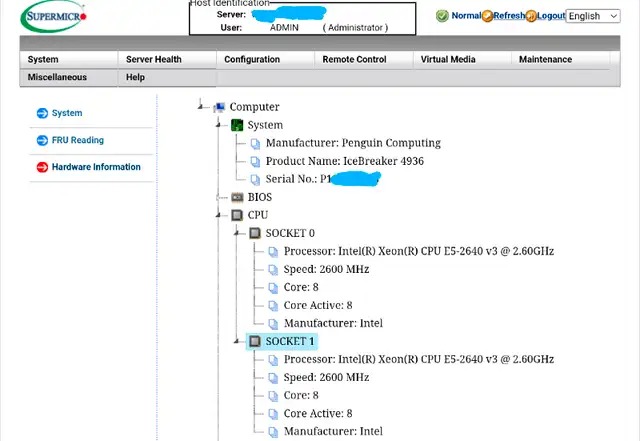
Task: Click document icon next to Manufacturer: Penguin Computing
Action: tap(255, 143)
